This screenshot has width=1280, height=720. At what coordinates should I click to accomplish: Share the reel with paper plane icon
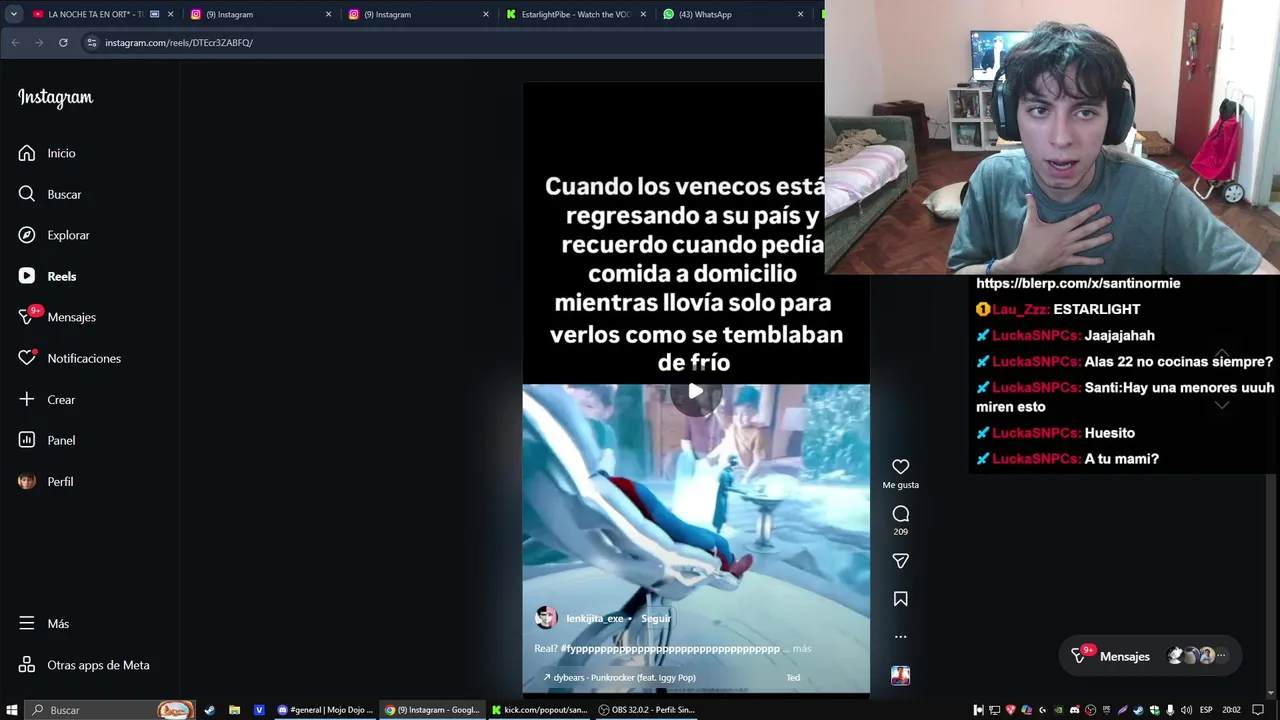tap(900, 561)
